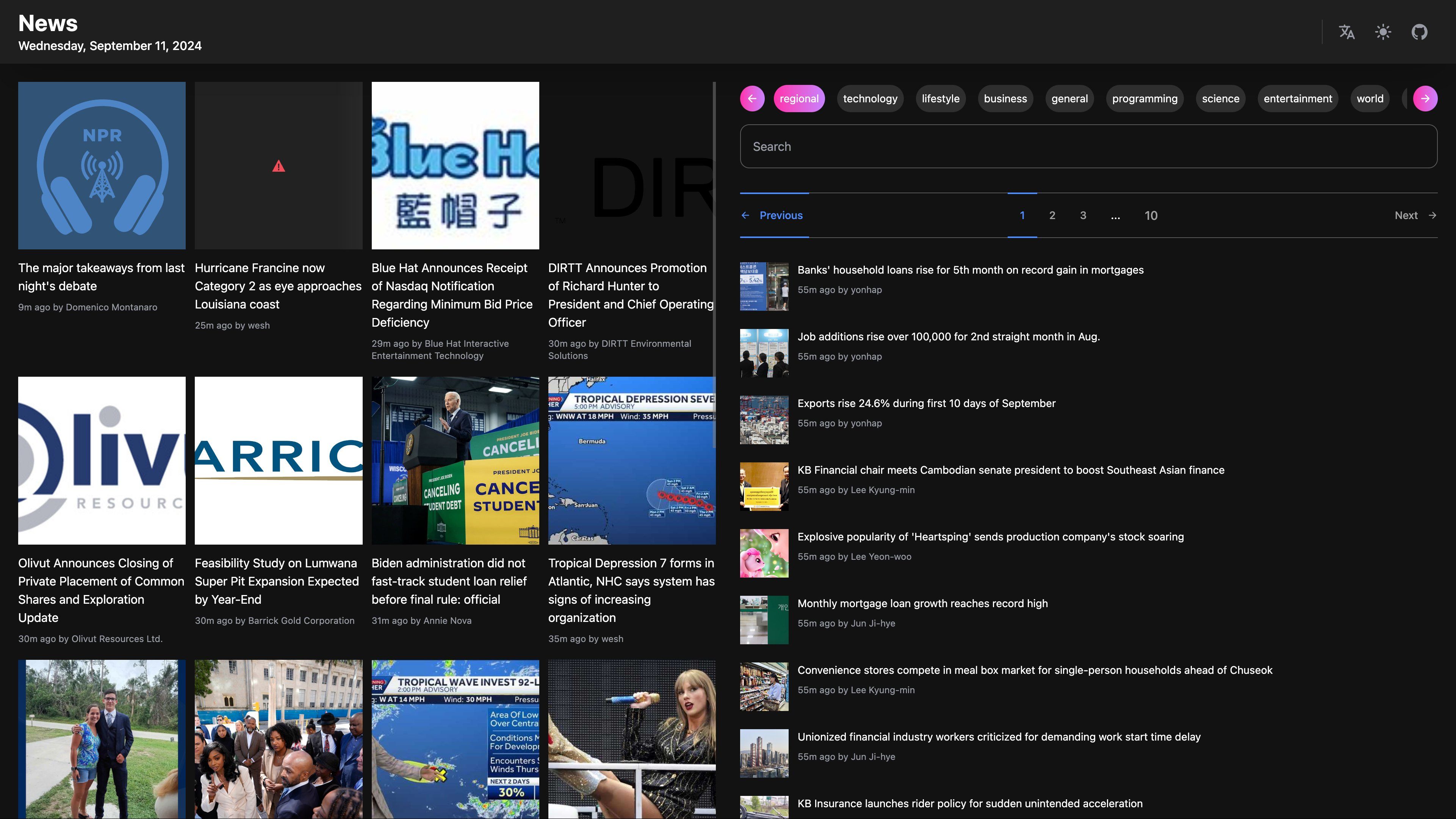This screenshot has width=1456, height=819.
Task: Toggle light/dark mode sun icon
Action: [1384, 31]
